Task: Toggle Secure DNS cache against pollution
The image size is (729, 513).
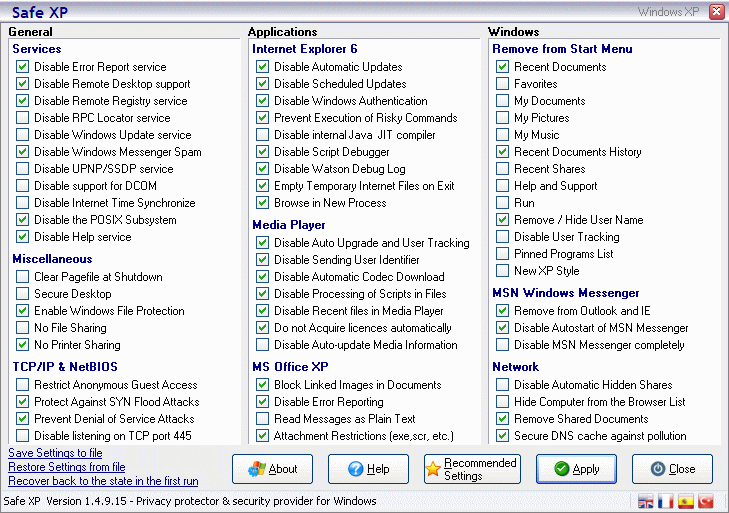Action: (502, 435)
